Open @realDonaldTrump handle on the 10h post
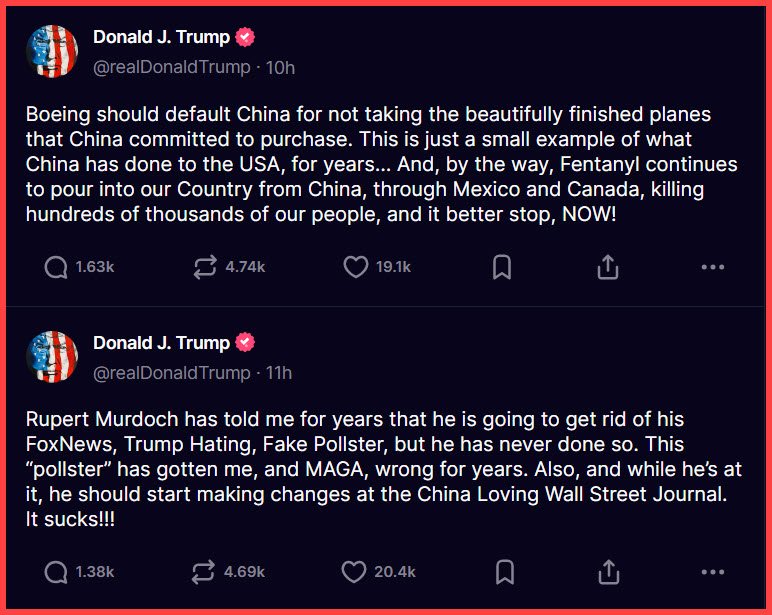This screenshot has height=615, width=772. [x=171, y=68]
